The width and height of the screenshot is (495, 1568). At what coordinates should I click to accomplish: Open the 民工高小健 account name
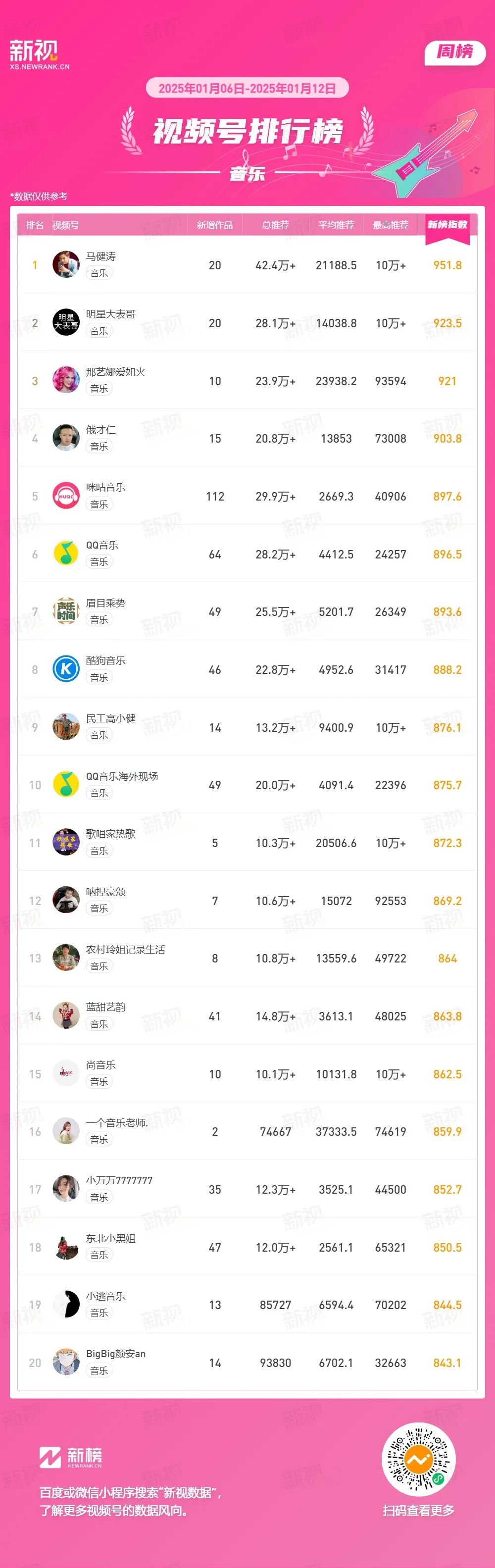(111, 719)
